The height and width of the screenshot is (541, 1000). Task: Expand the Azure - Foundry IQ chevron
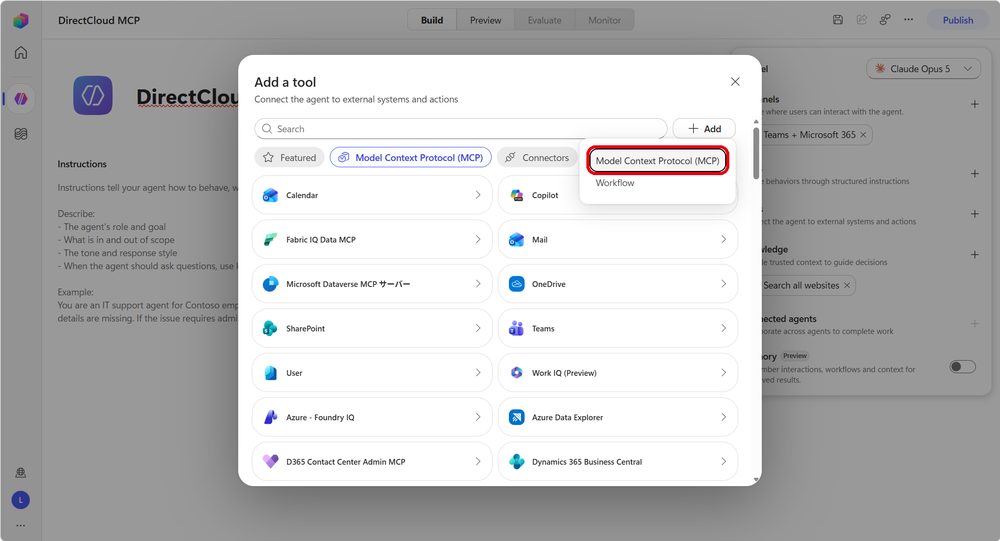click(x=478, y=417)
